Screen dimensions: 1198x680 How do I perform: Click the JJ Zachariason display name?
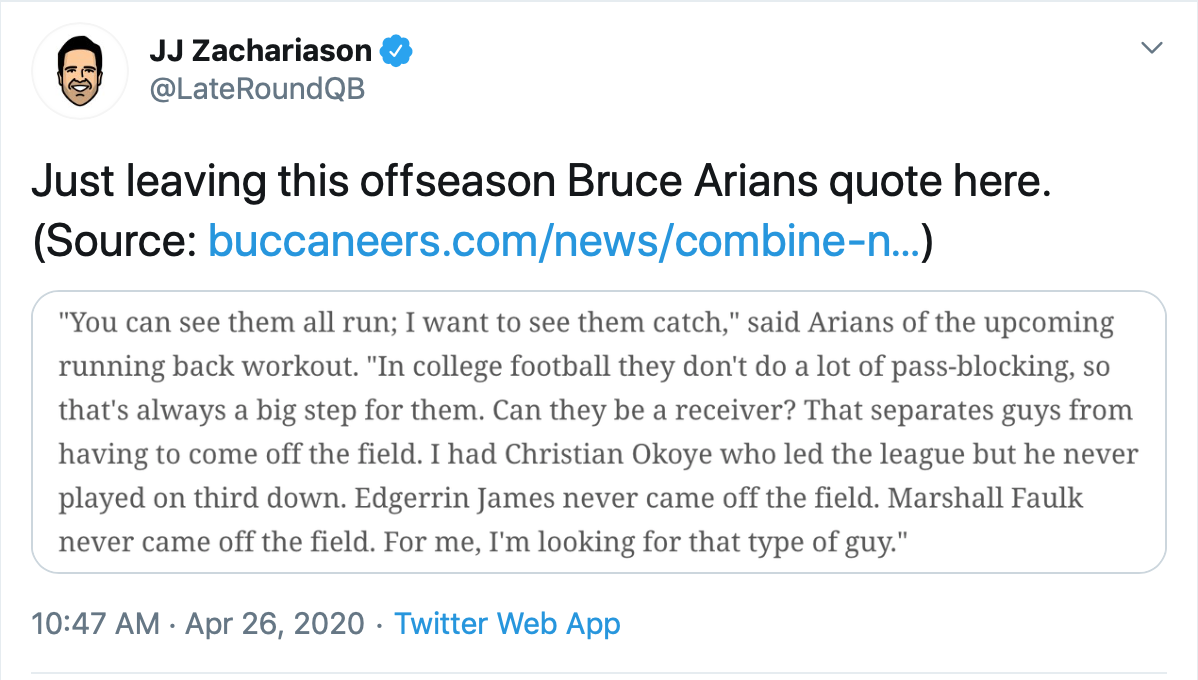point(260,49)
